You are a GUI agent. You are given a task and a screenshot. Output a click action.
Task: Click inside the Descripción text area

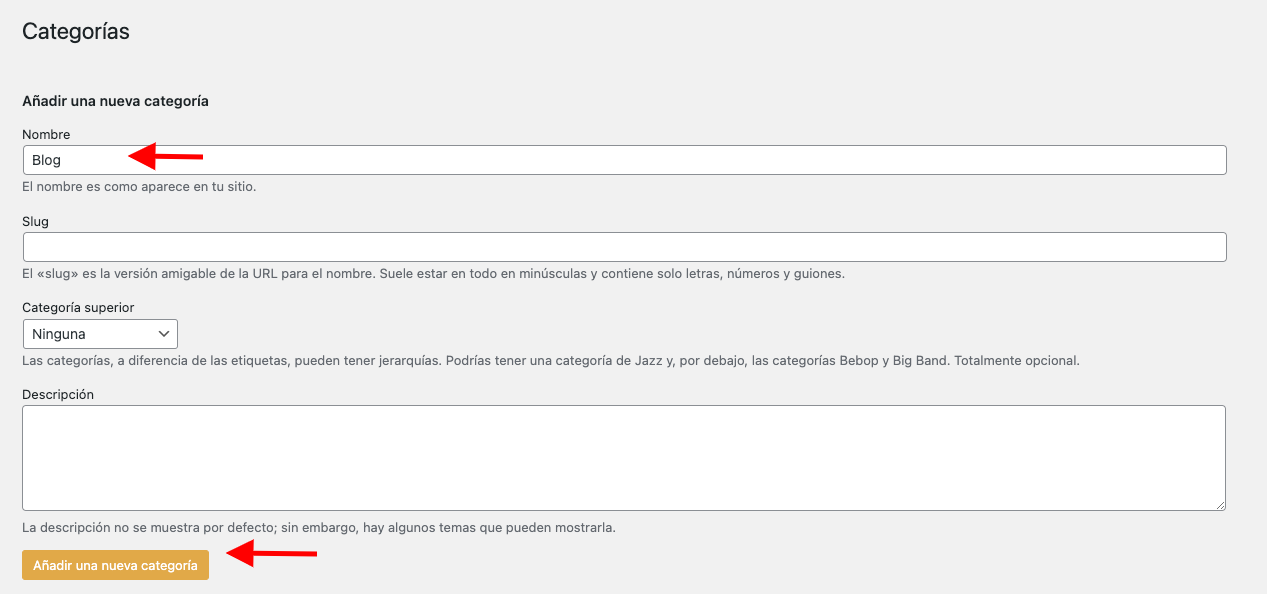[624, 458]
